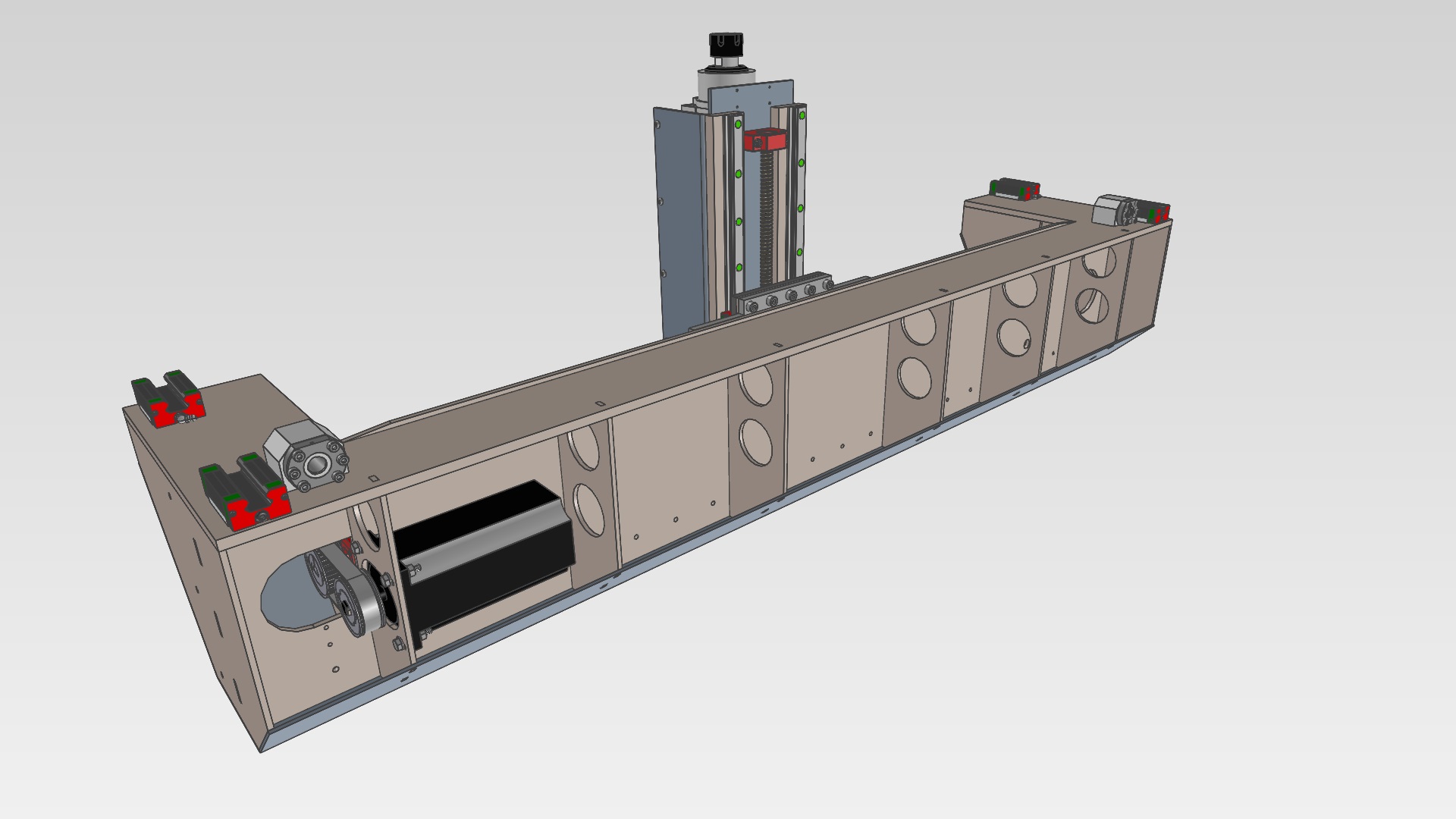This screenshot has height=819, width=1456.
Task: Select the lower circular hole in rightmost rib
Action: coord(1091,305)
